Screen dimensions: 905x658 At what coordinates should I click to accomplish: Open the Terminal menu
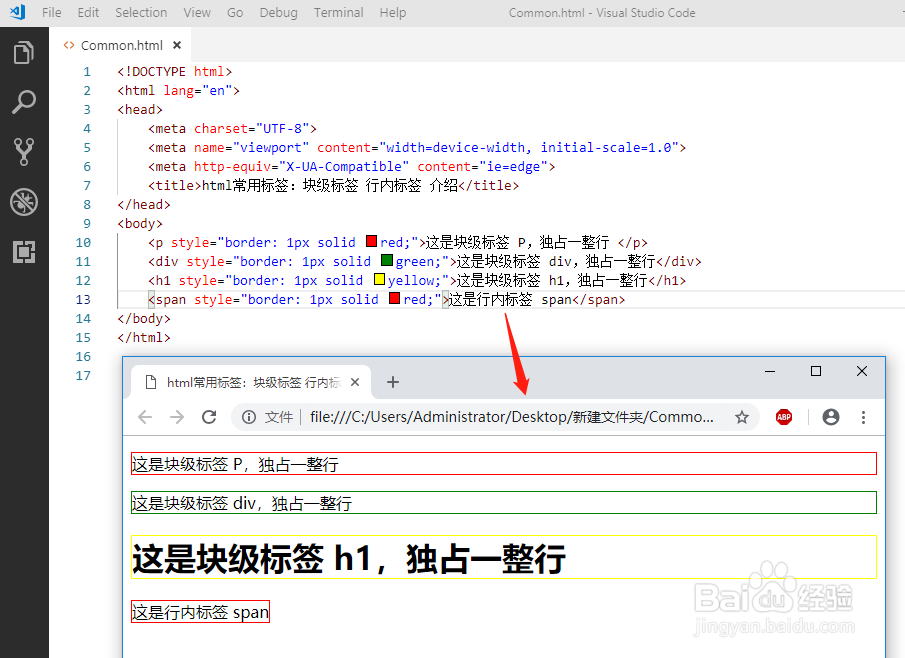tap(338, 12)
